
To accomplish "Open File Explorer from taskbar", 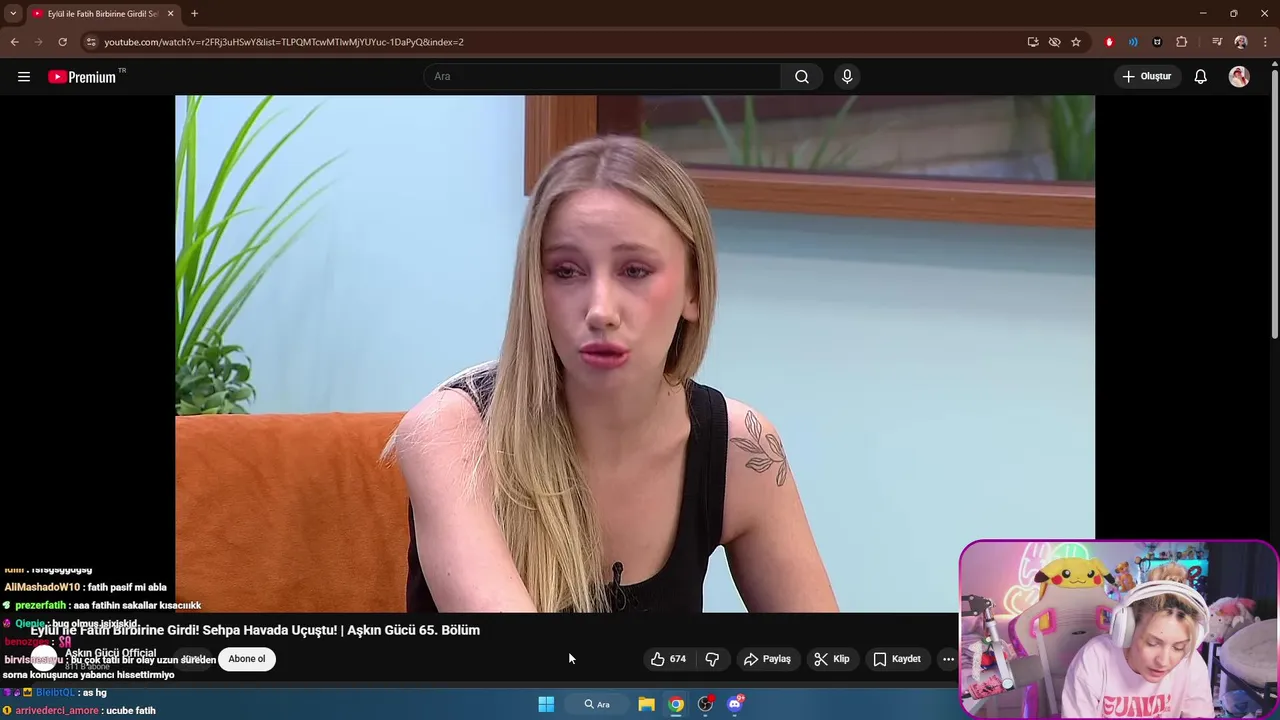I will (x=646, y=704).
